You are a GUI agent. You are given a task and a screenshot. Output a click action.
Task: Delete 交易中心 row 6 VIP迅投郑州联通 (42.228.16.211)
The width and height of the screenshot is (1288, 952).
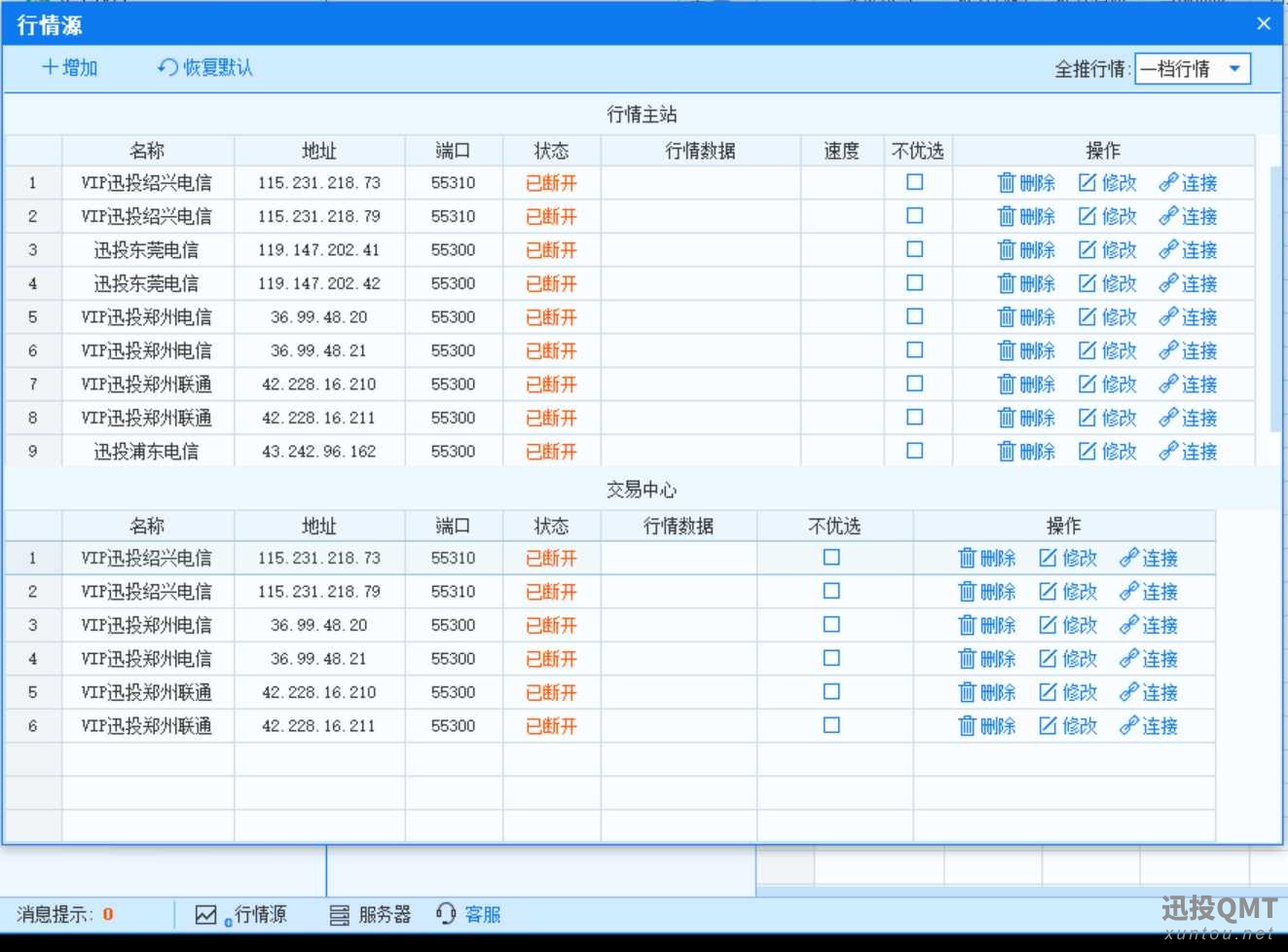coord(987,726)
